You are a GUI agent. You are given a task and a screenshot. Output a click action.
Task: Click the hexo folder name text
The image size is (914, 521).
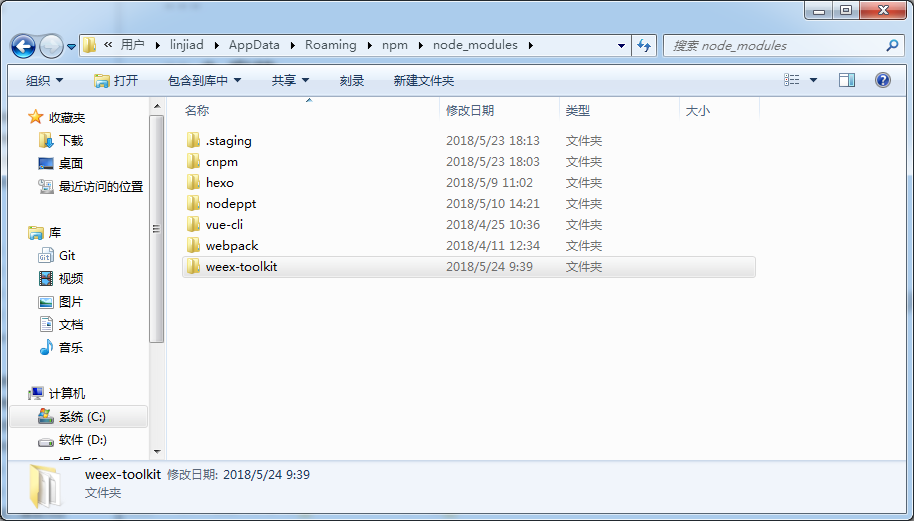point(220,182)
